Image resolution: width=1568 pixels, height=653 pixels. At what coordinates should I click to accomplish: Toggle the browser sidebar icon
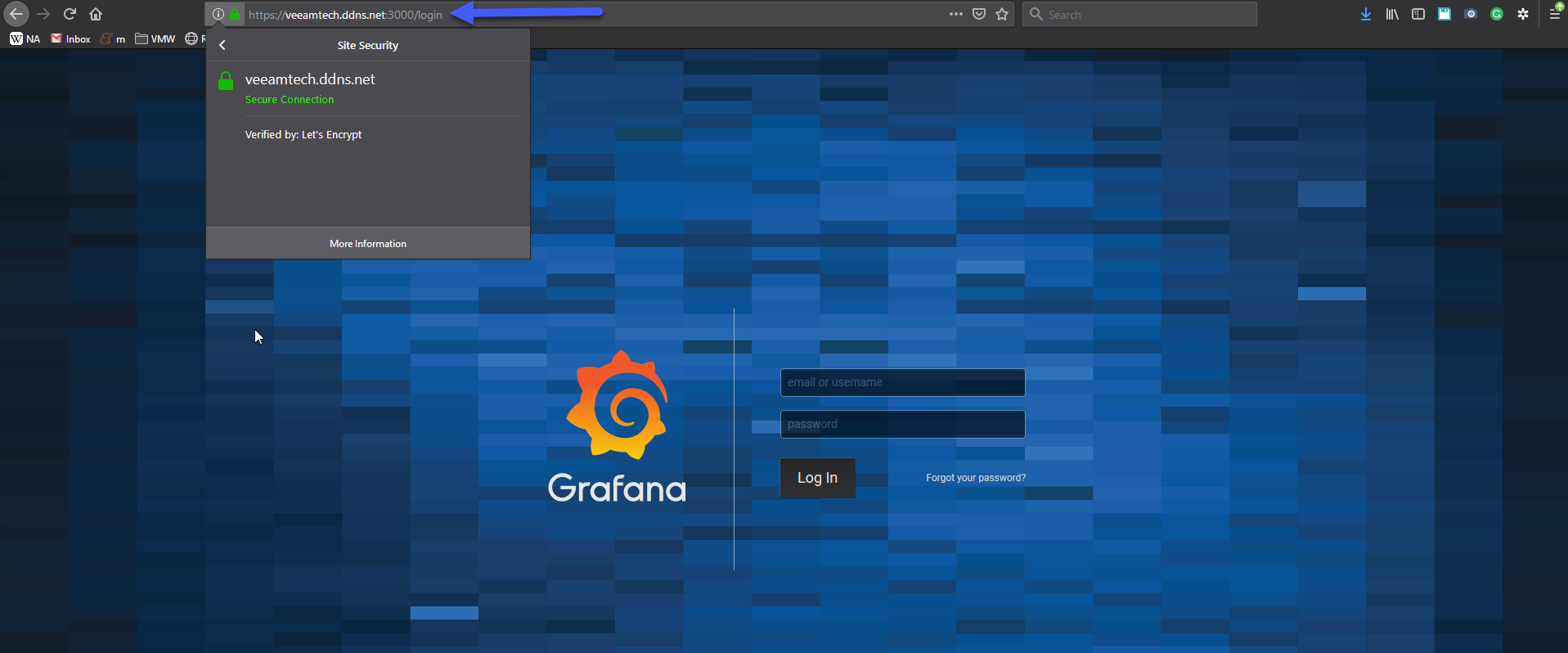[1418, 14]
